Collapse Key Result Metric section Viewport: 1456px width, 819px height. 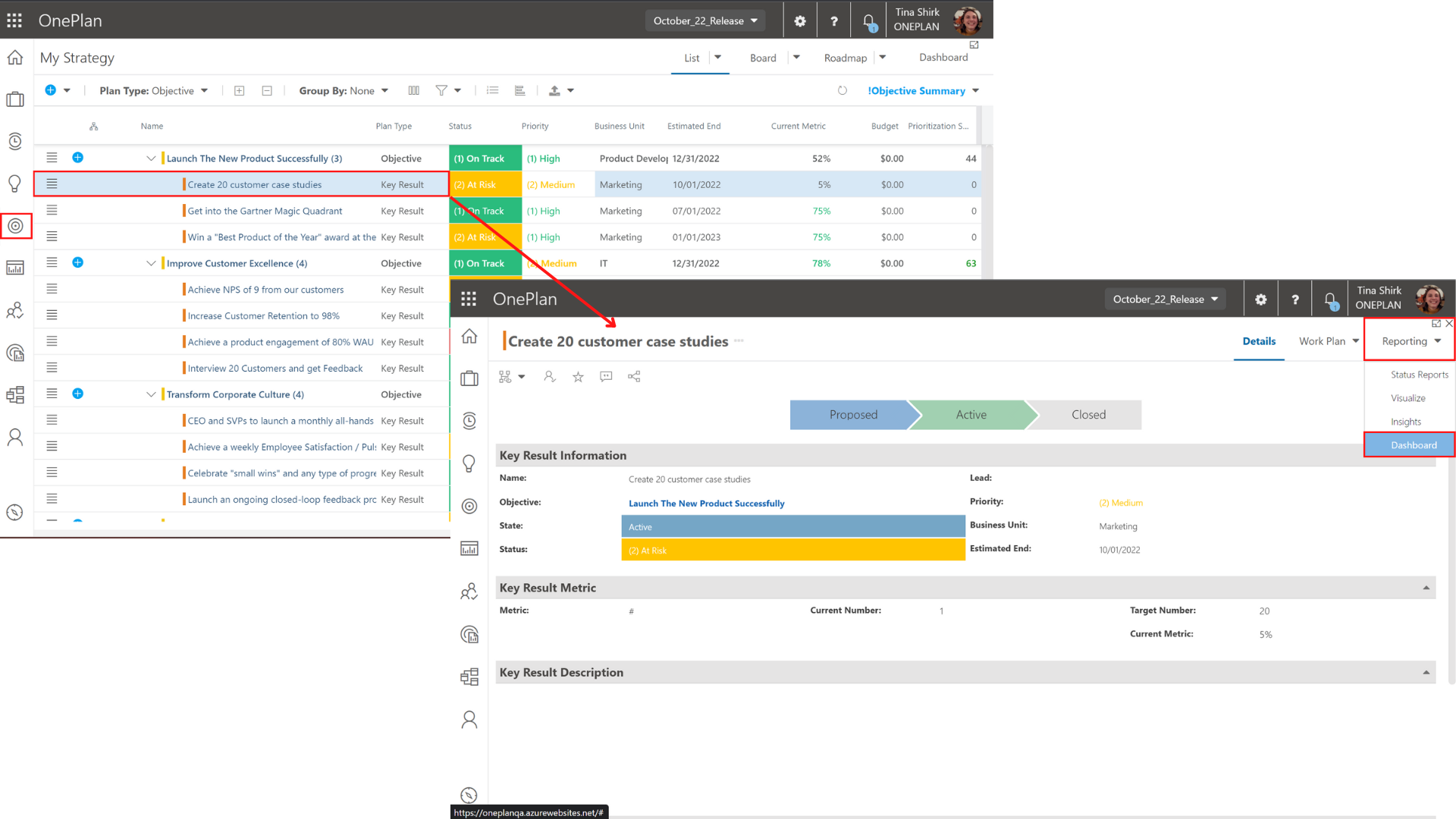(1426, 588)
